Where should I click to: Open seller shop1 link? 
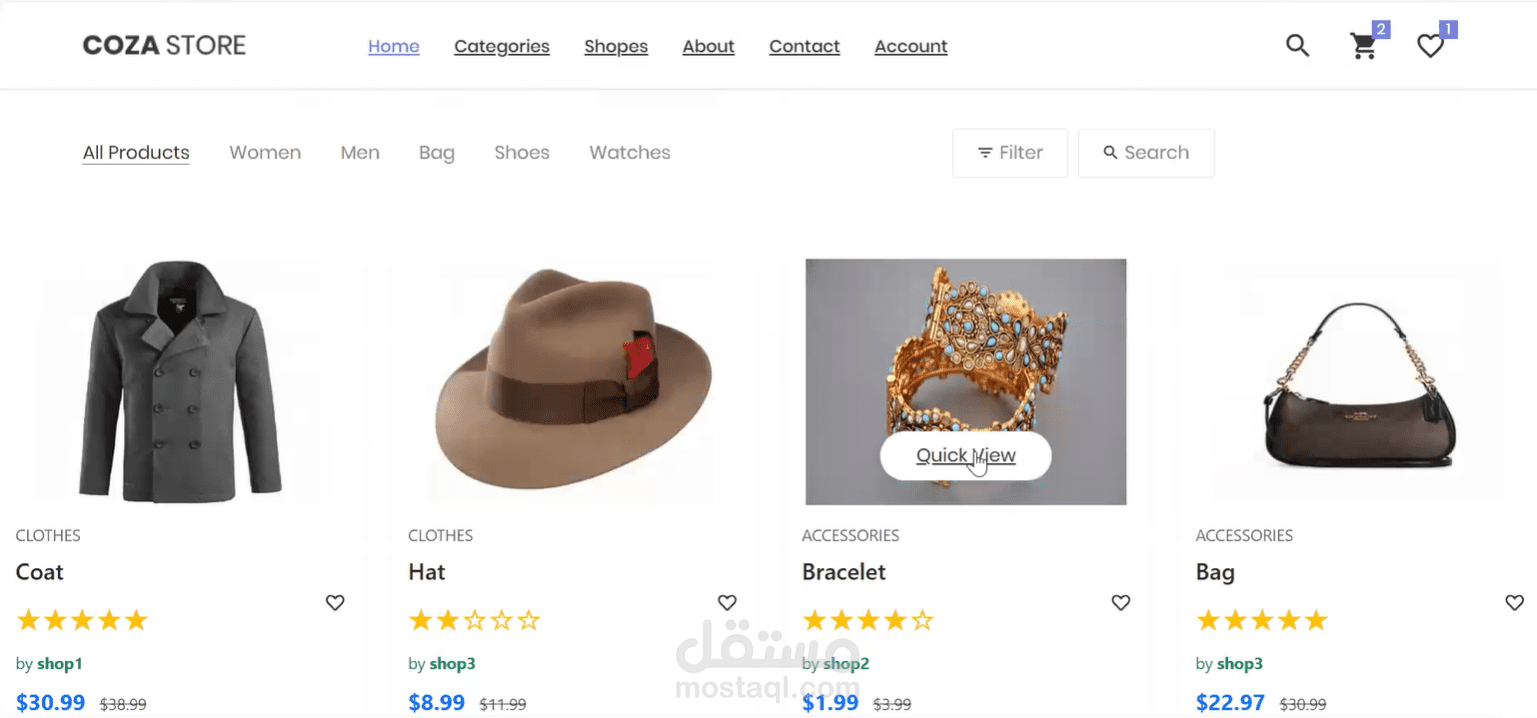tap(60, 664)
